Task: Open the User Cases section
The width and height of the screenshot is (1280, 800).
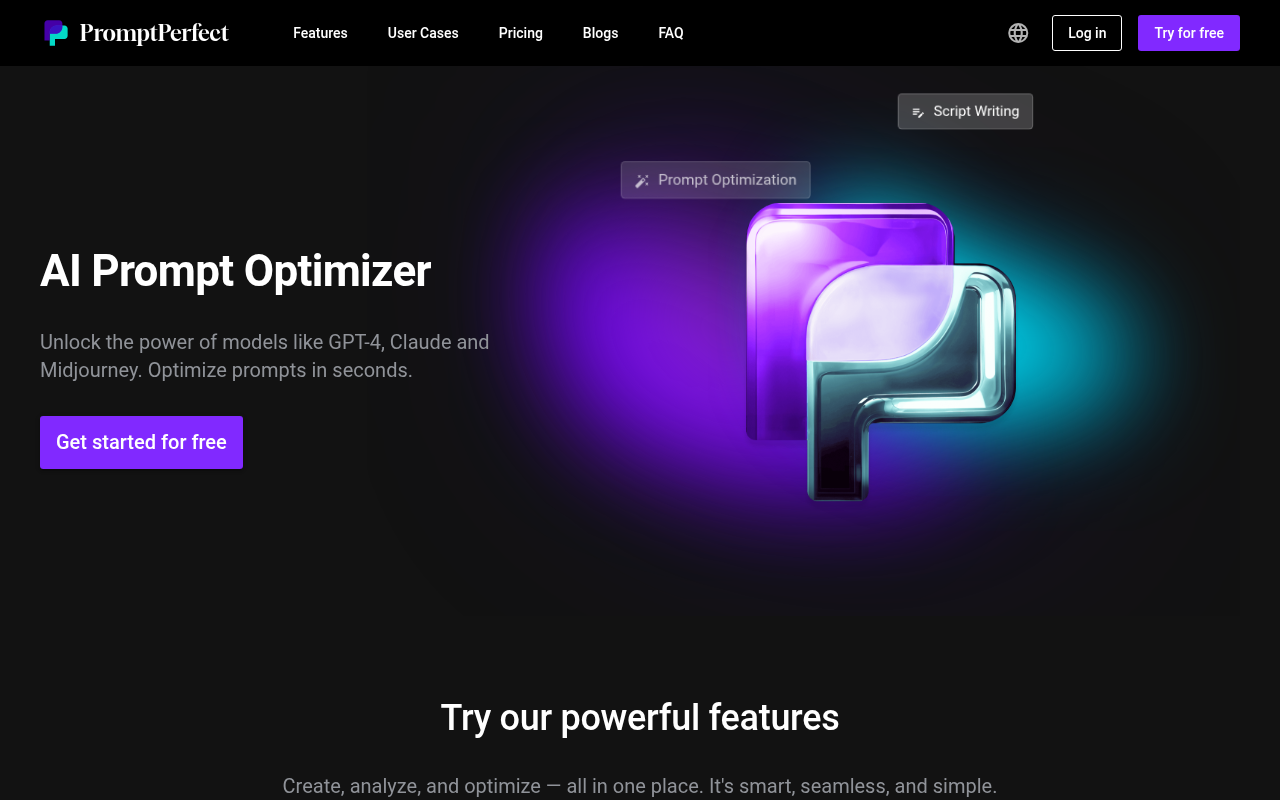Action: pos(422,33)
